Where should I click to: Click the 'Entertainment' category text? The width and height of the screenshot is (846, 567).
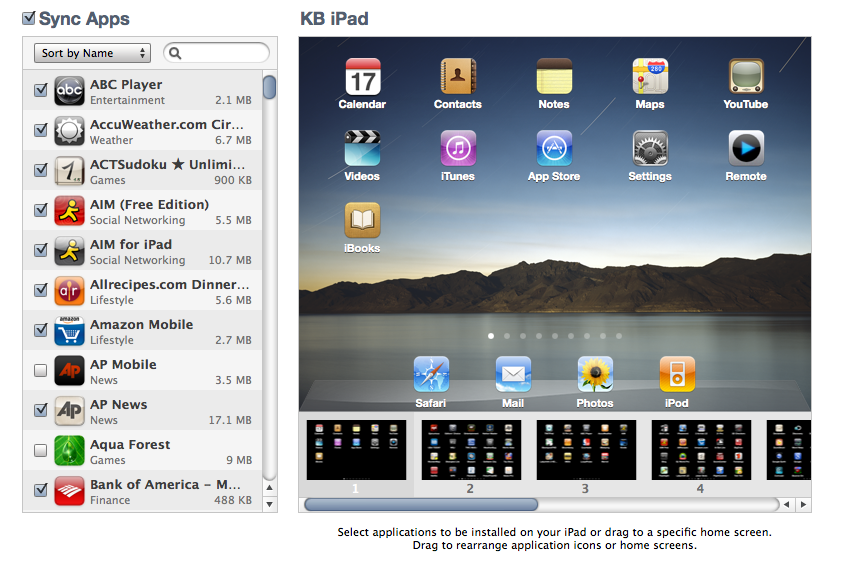coord(127,100)
